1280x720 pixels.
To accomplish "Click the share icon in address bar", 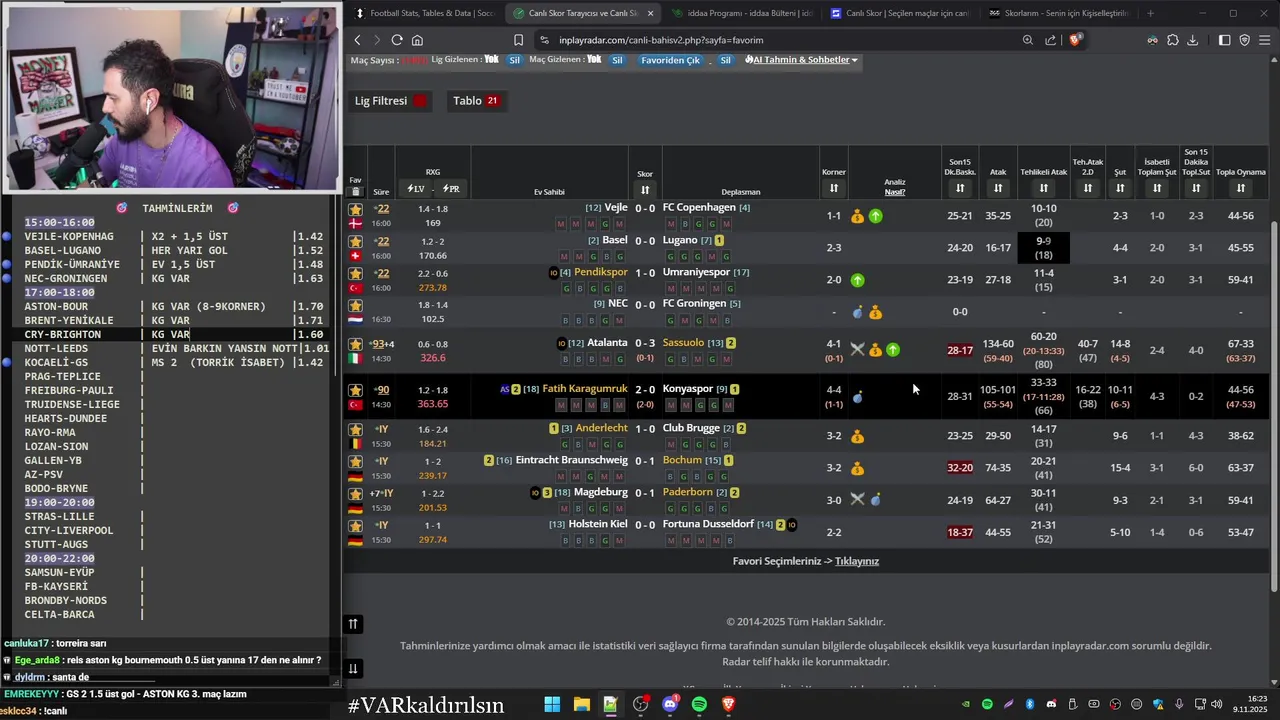I will coord(1051,40).
